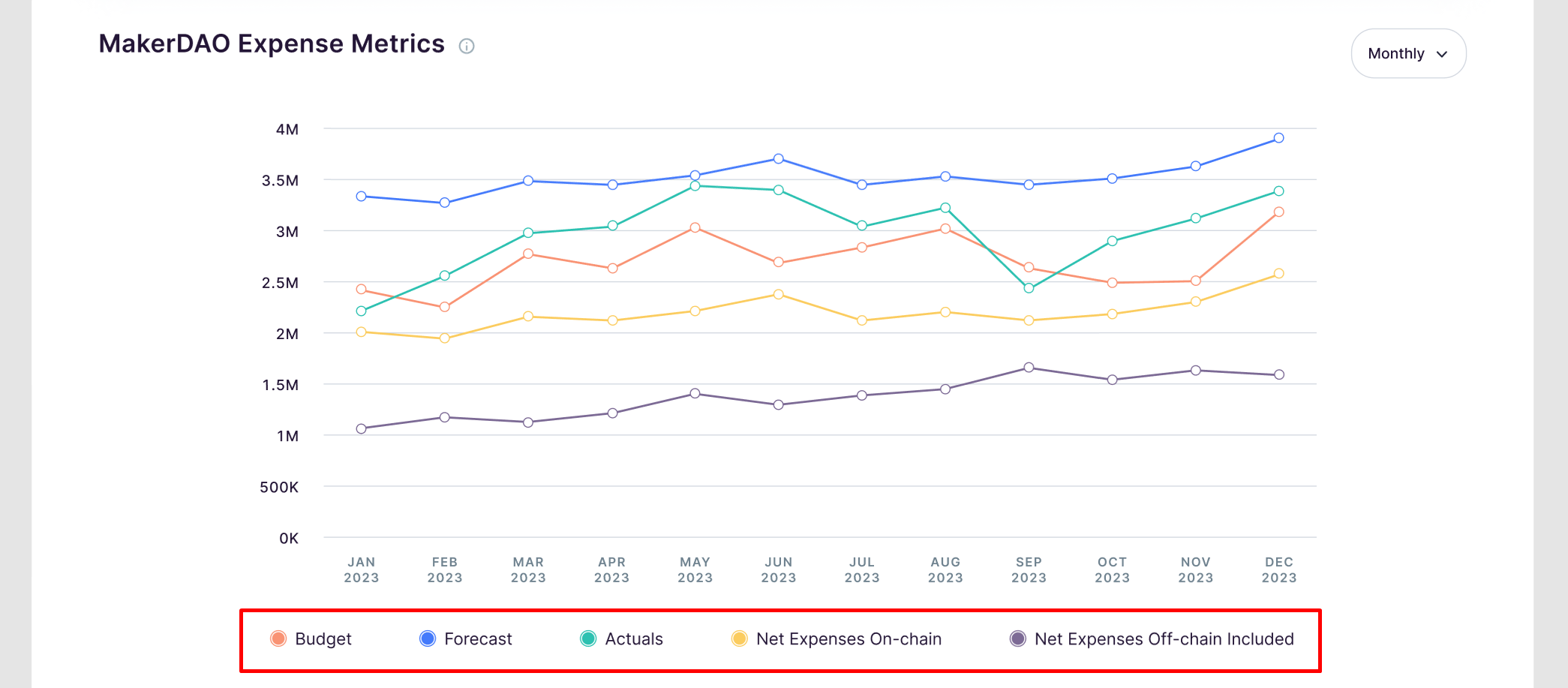Click the teal Actuals legend circle
This screenshot has width=1568, height=688.
click(x=588, y=638)
